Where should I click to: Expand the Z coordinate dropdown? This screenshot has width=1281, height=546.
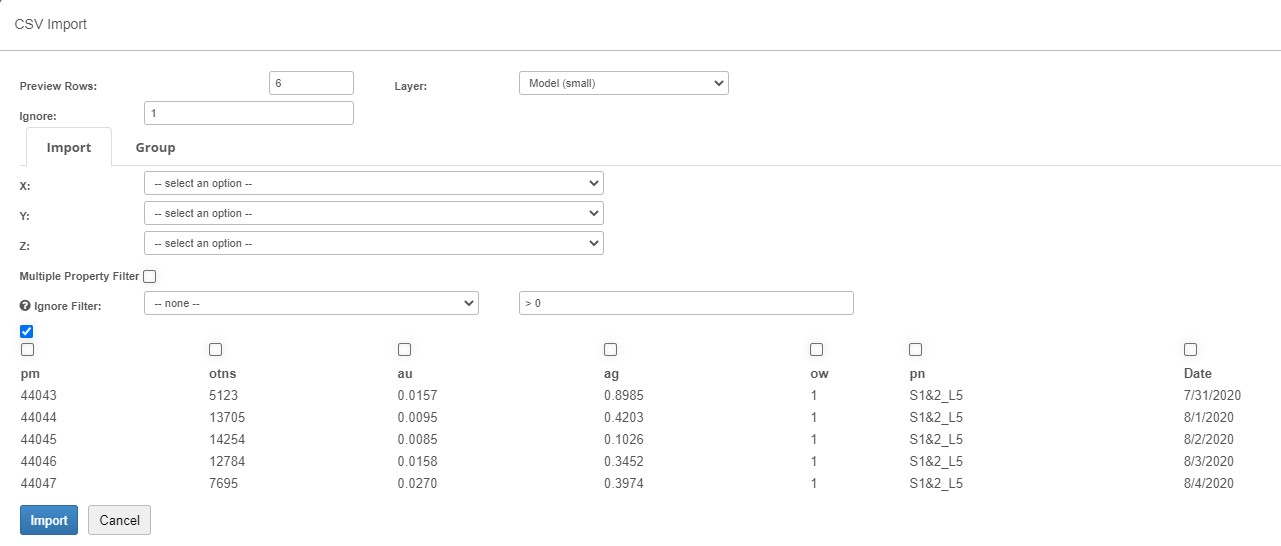pyautogui.click(x=373, y=243)
